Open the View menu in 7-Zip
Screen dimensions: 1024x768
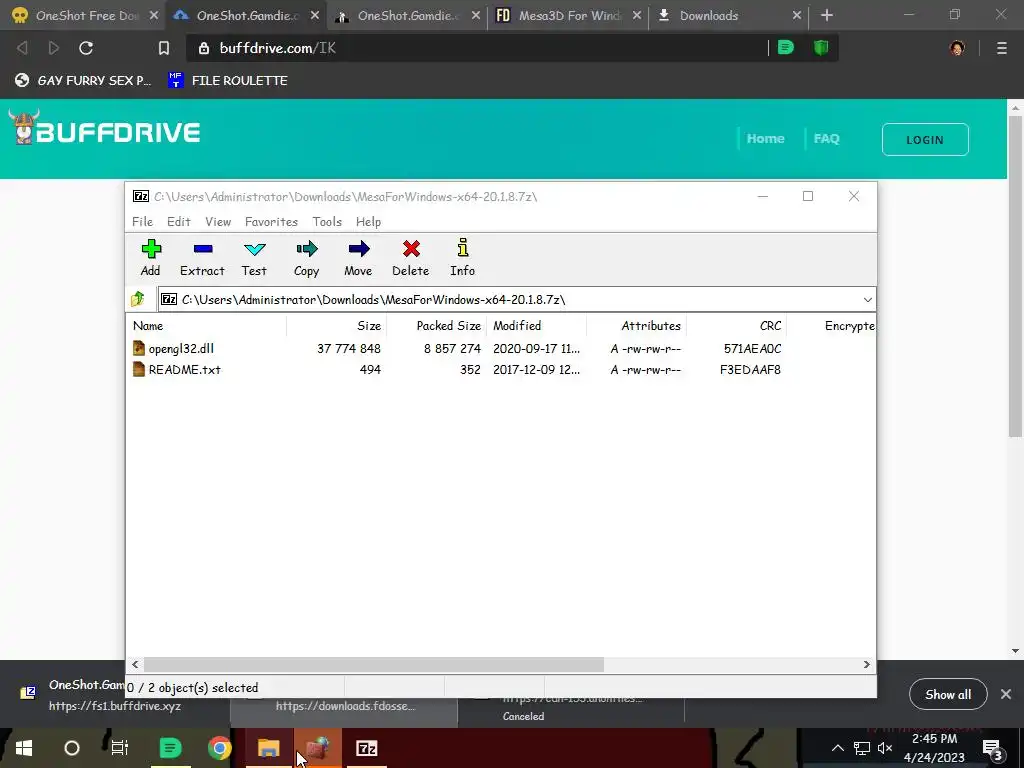[x=218, y=221]
